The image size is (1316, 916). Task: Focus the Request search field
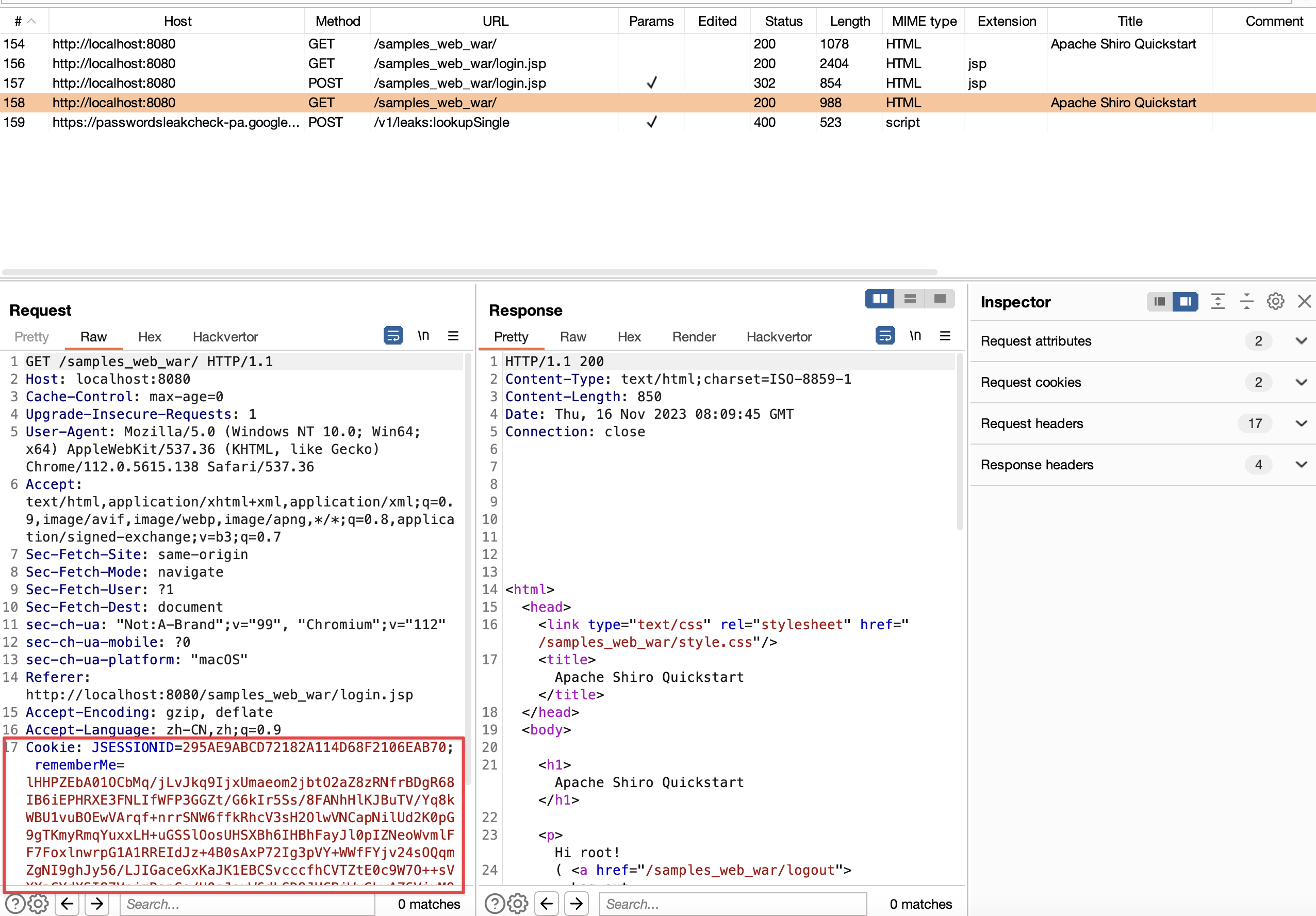coord(248,904)
